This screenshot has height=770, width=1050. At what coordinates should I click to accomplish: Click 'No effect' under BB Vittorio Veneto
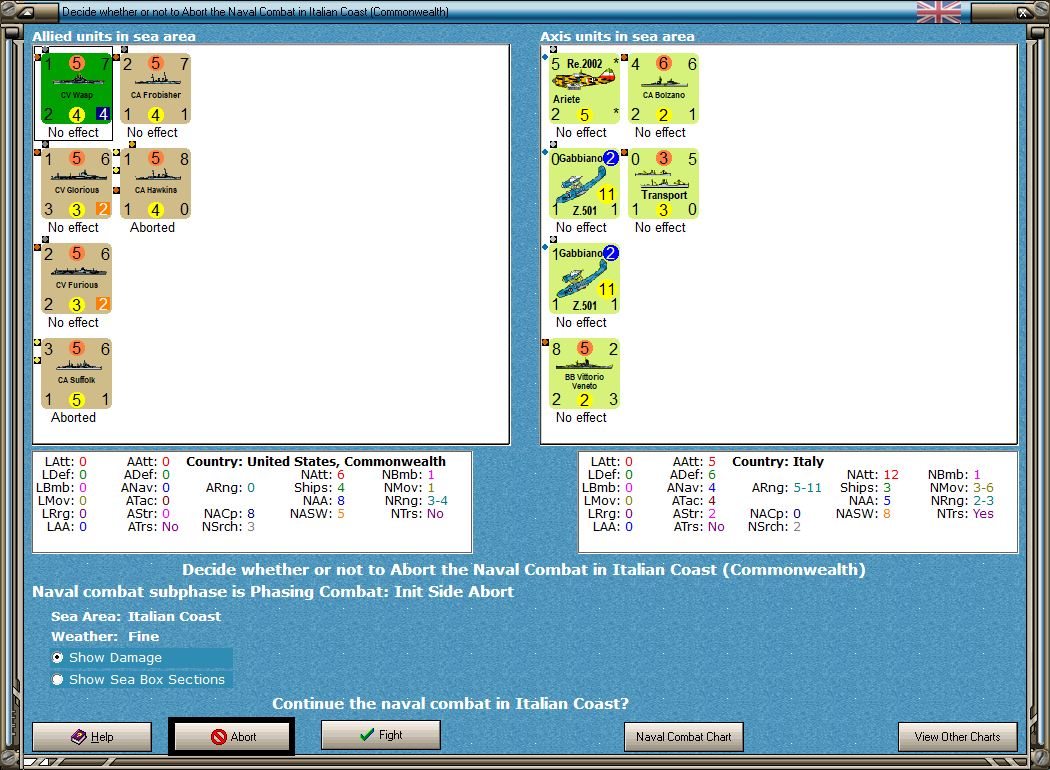(x=581, y=418)
